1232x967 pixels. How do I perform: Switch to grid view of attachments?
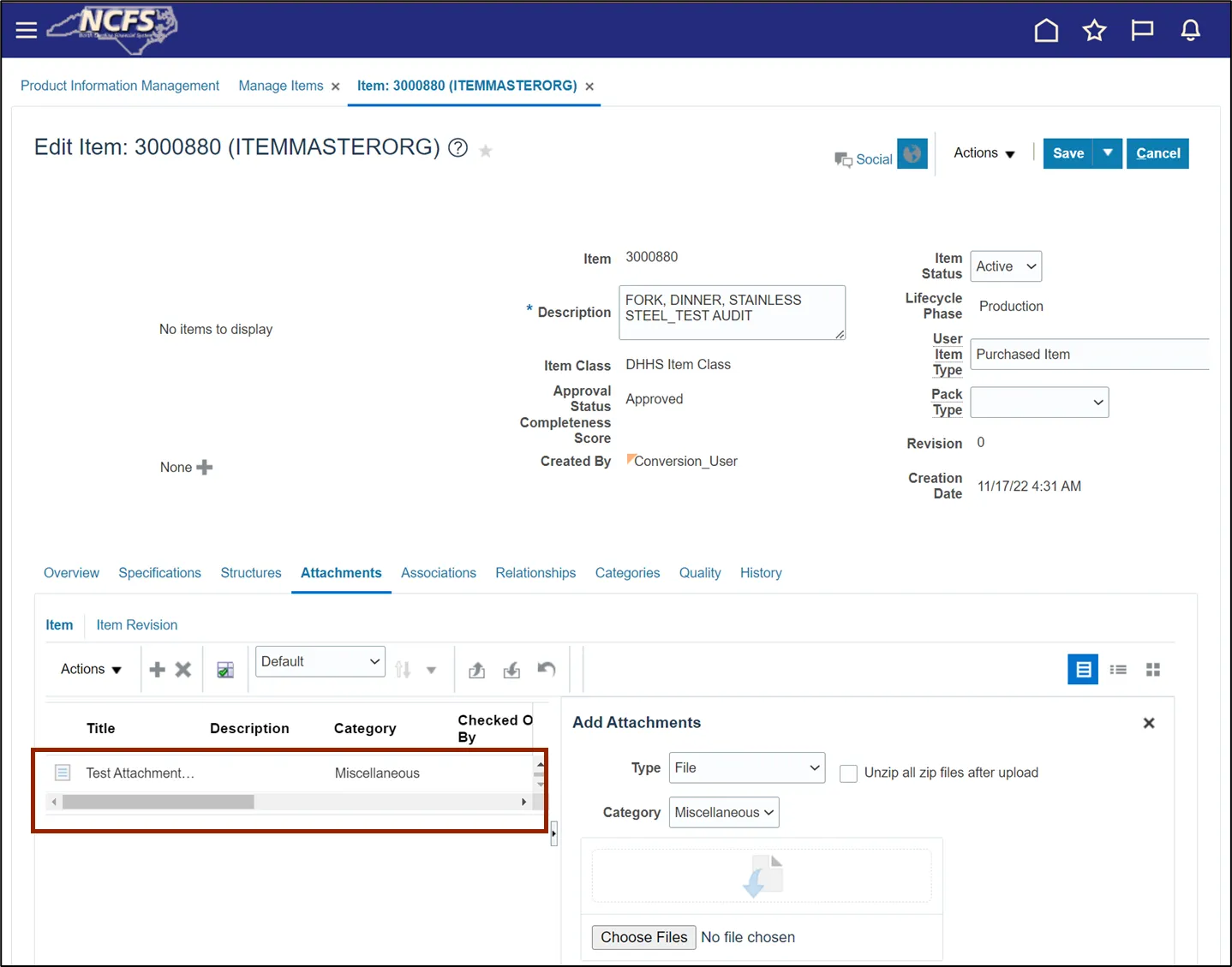[x=1153, y=670]
